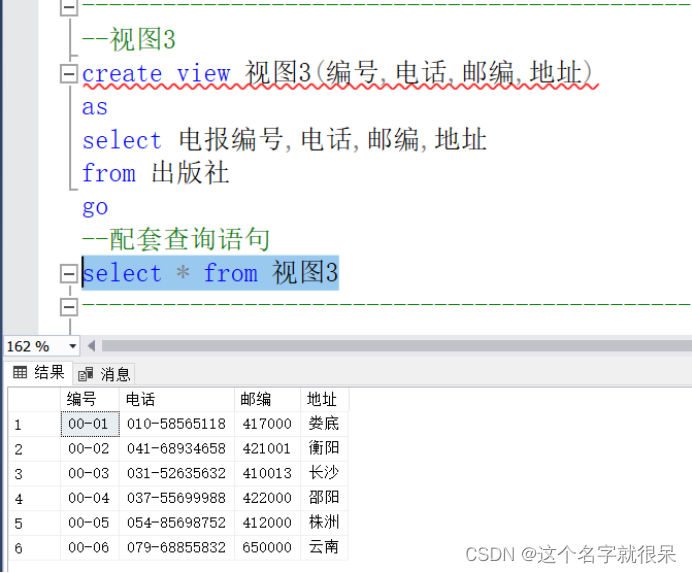The image size is (692, 573).
Task: Select the 电话 column header
Action: (x=177, y=400)
